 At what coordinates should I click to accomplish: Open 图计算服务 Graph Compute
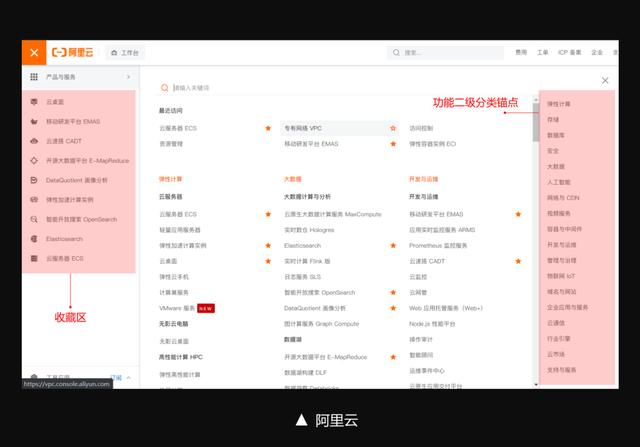point(322,324)
